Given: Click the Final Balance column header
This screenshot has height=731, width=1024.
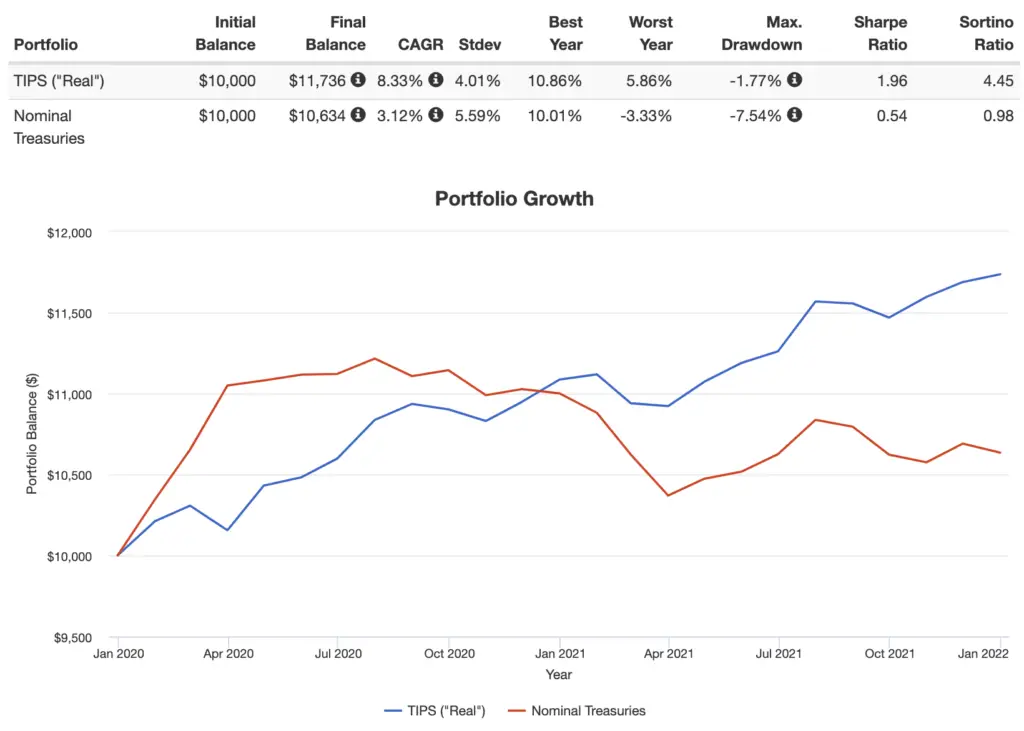Looking at the screenshot, I should pyautogui.click(x=336, y=33).
